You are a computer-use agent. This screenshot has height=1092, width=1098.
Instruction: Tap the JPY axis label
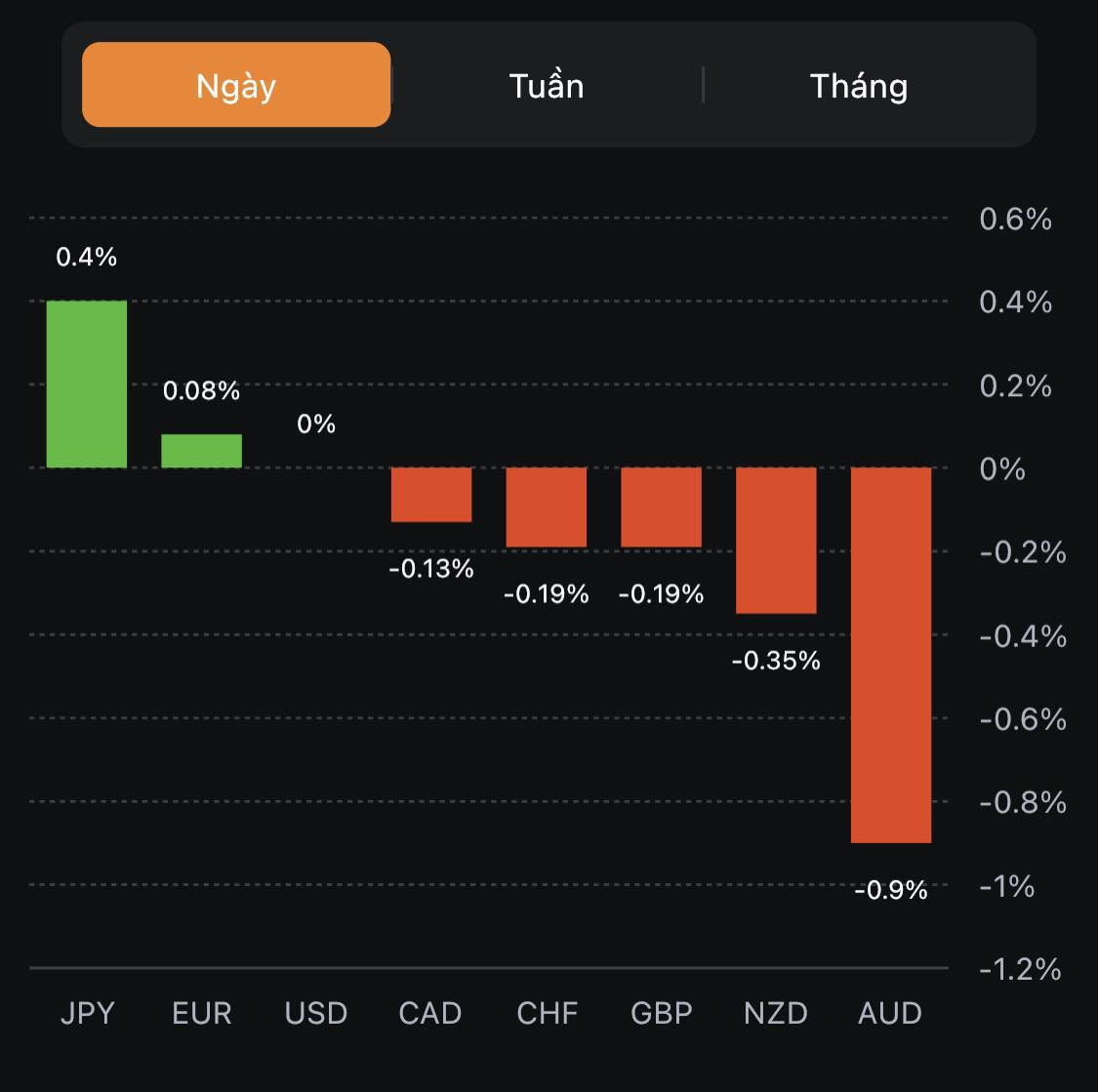[x=88, y=1013]
